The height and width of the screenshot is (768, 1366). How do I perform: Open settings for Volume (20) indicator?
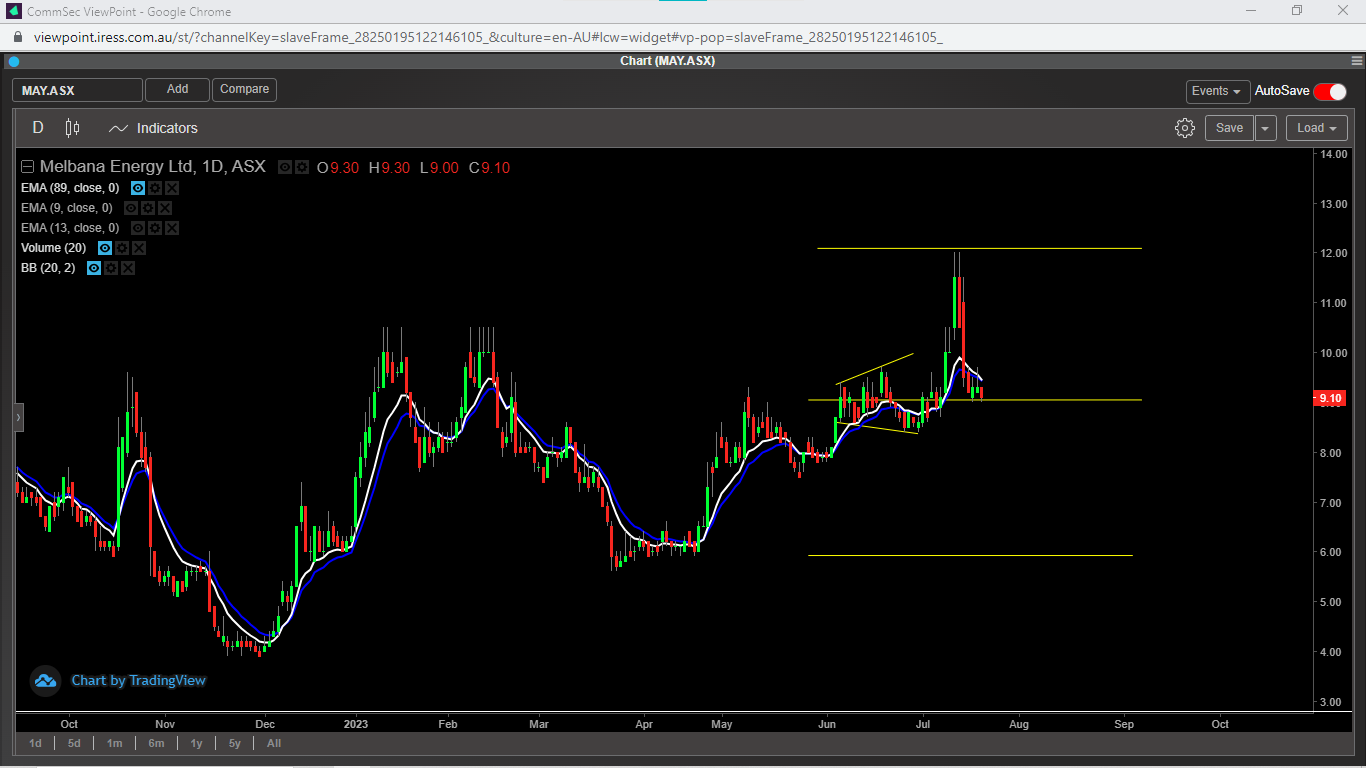pyautogui.click(x=122, y=248)
